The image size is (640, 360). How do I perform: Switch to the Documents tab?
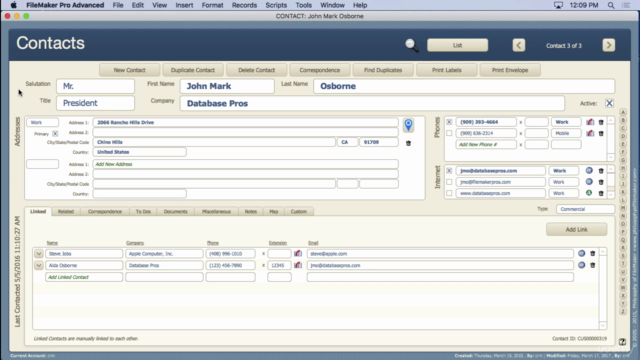tap(176, 211)
